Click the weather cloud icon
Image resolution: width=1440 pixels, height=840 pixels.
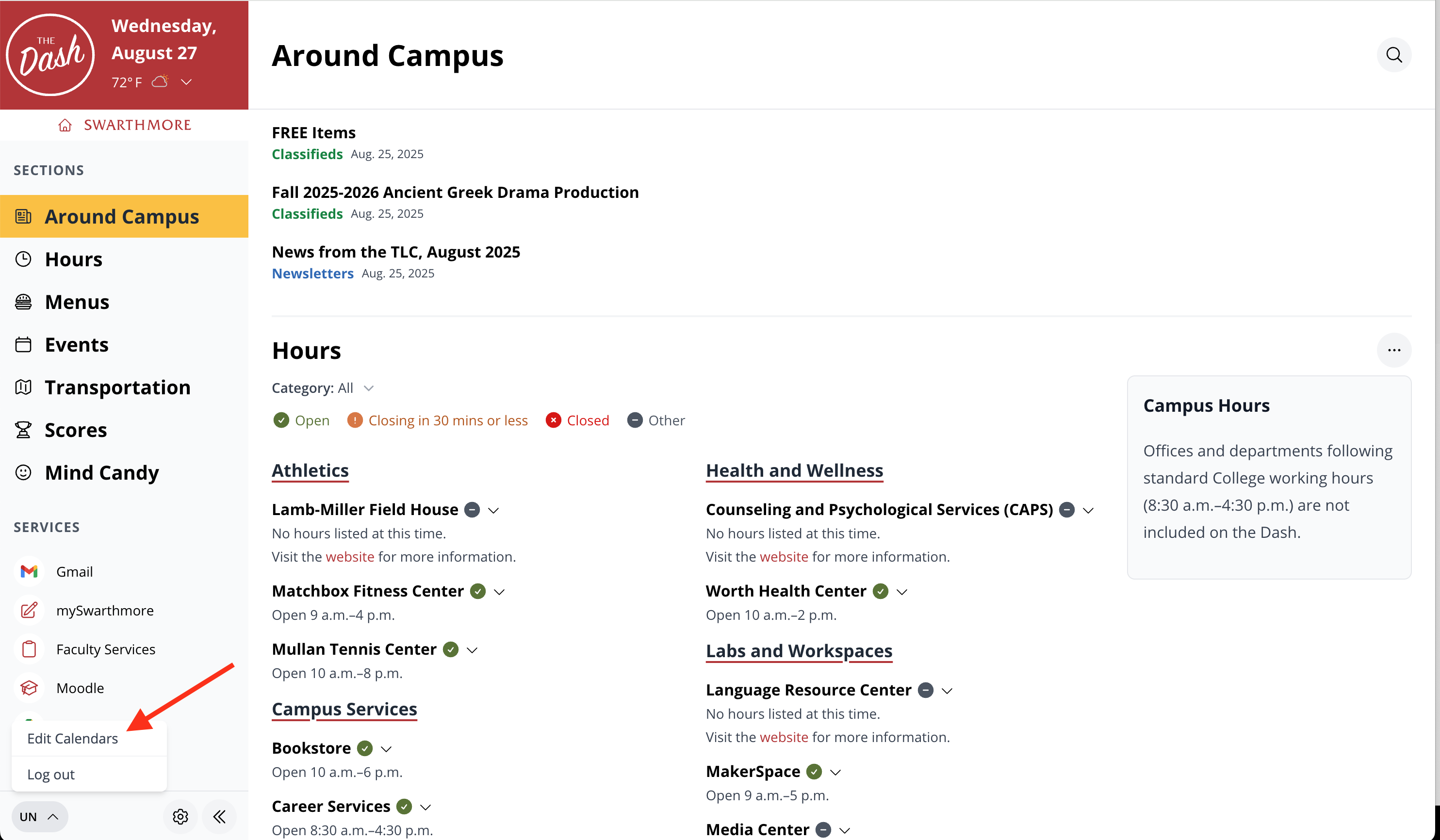pos(161,81)
